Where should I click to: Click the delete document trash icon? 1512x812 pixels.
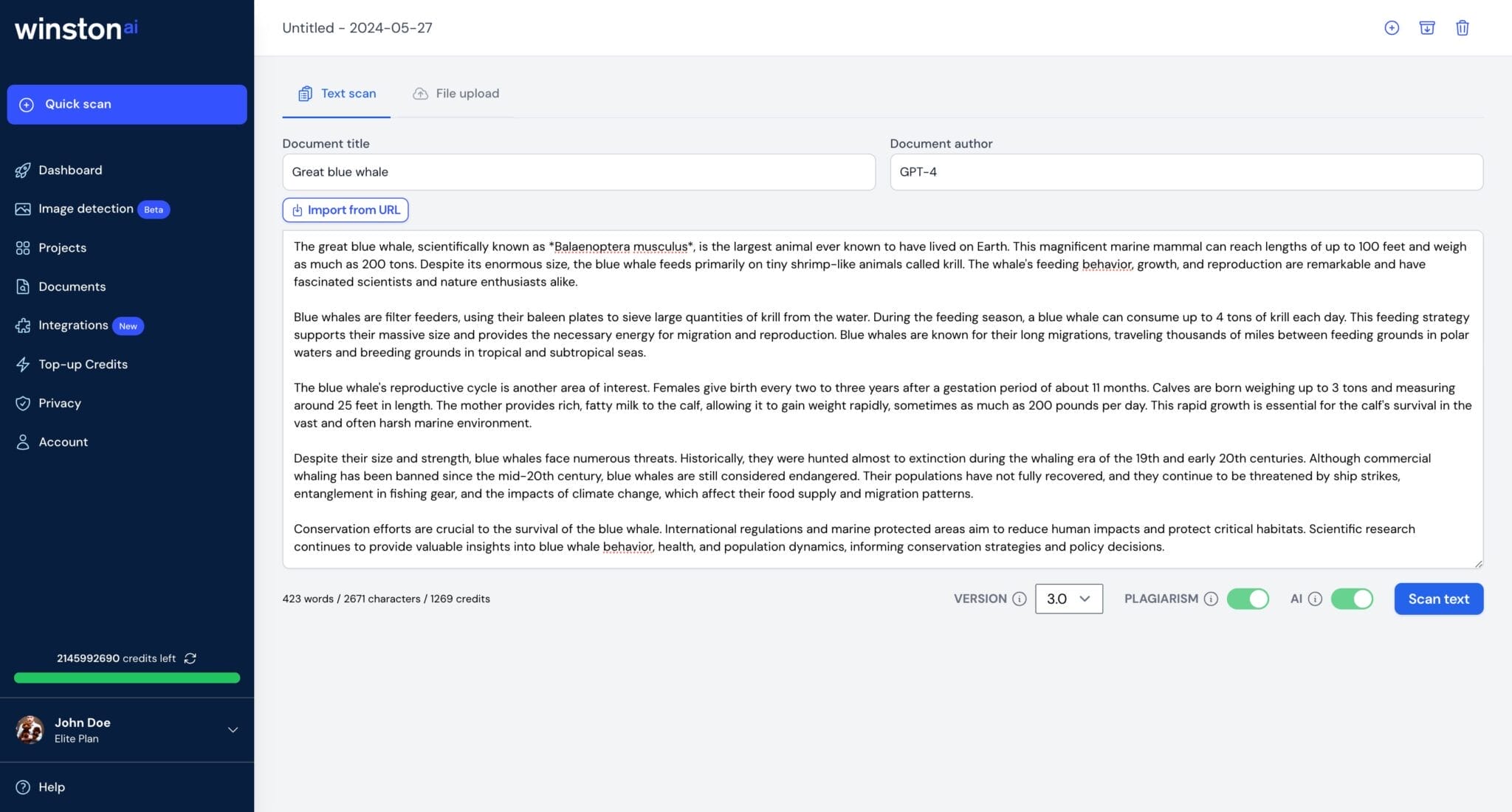click(x=1462, y=27)
